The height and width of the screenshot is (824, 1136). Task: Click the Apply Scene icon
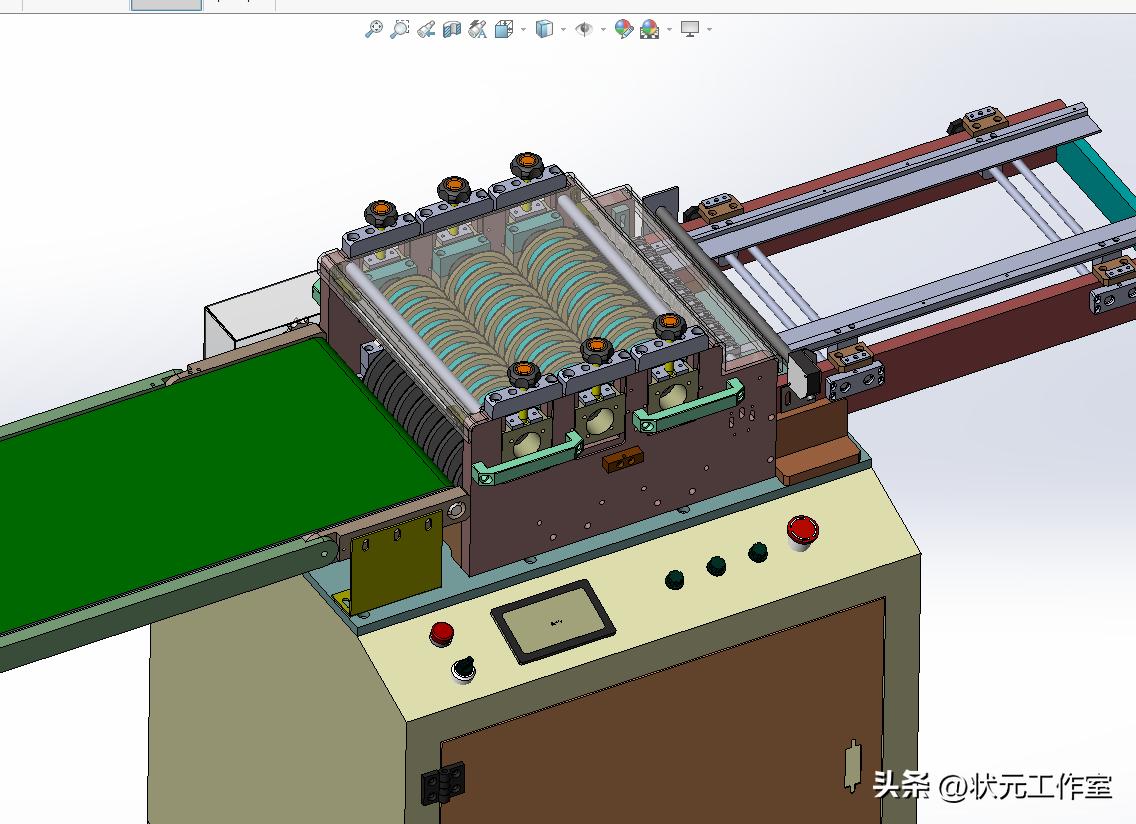[648, 29]
